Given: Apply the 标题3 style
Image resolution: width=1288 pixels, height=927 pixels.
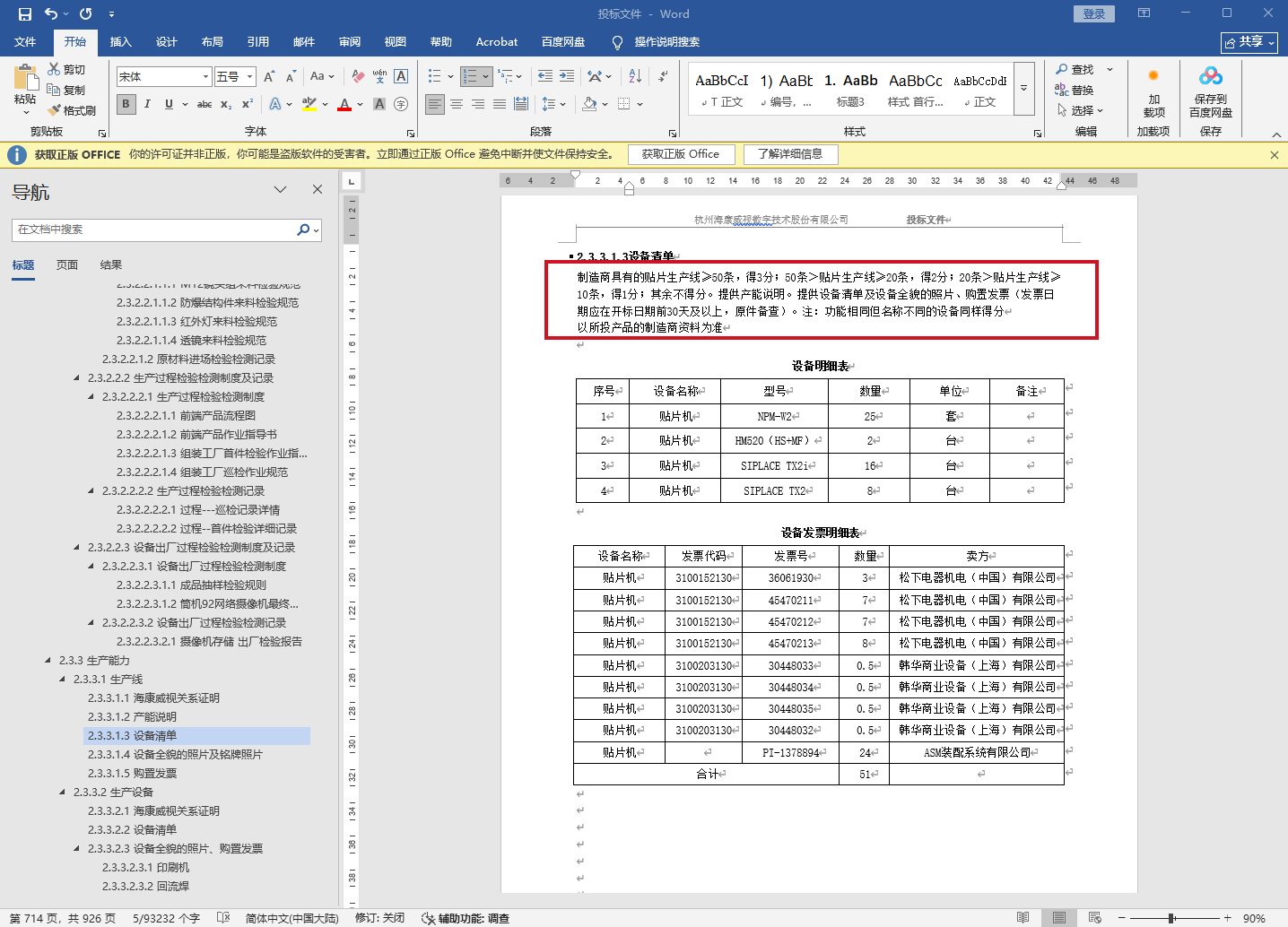Looking at the screenshot, I should pyautogui.click(x=850, y=89).
